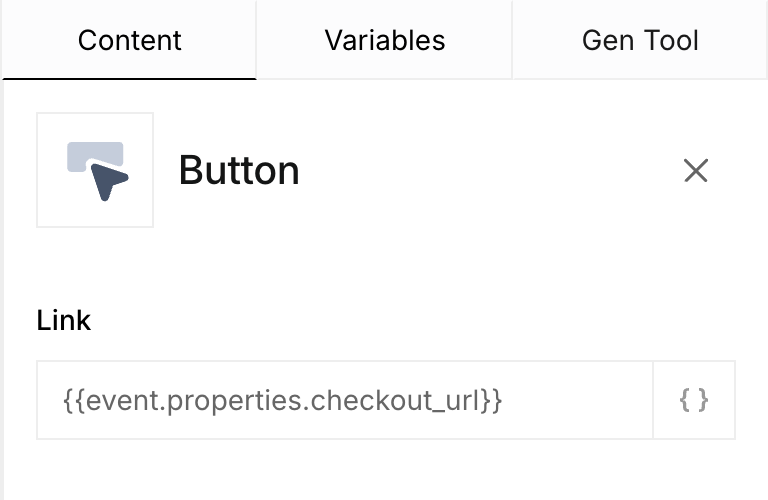Insert a variable with the {} button

point(694,400)
